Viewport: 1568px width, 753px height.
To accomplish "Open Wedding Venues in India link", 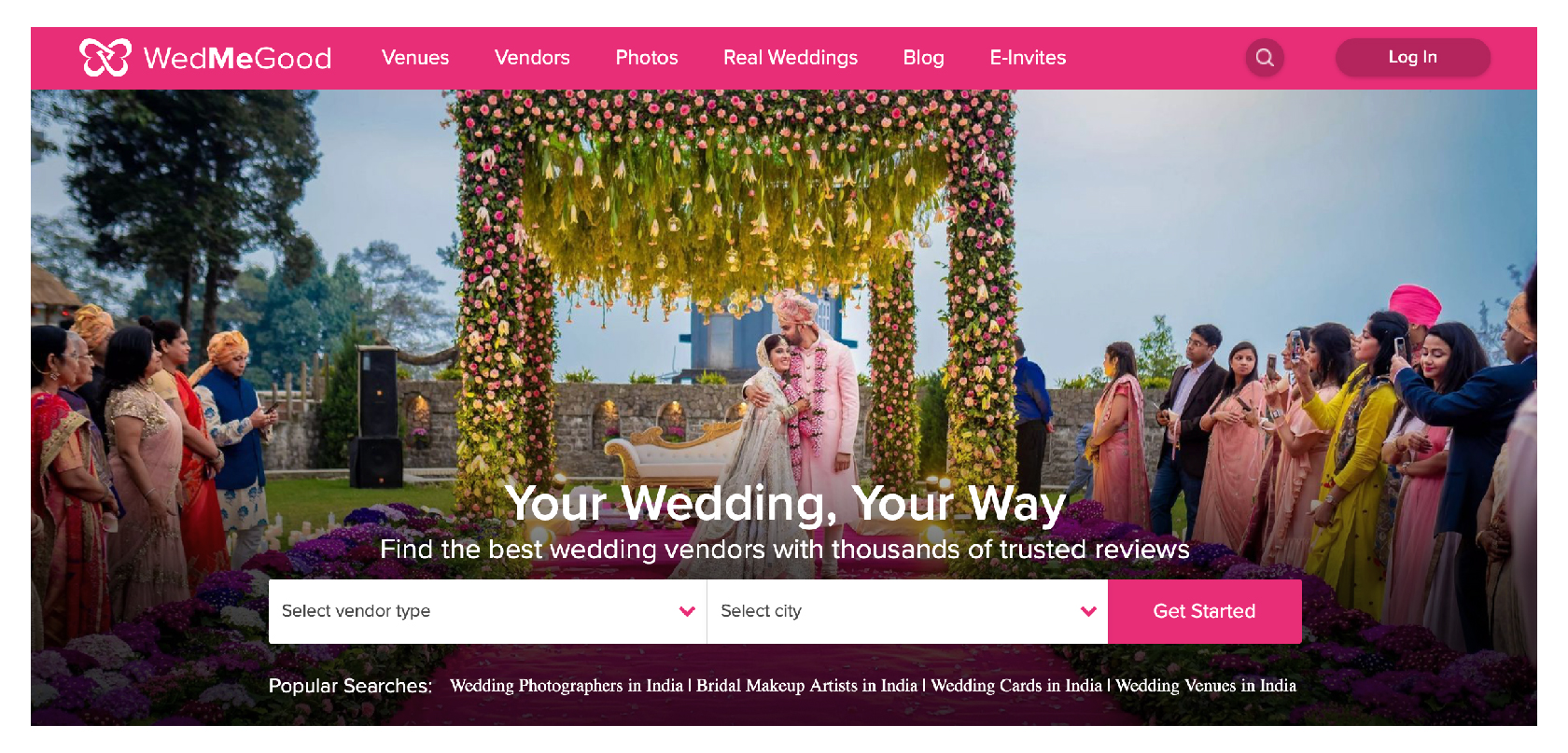I will pos(1206,686).
